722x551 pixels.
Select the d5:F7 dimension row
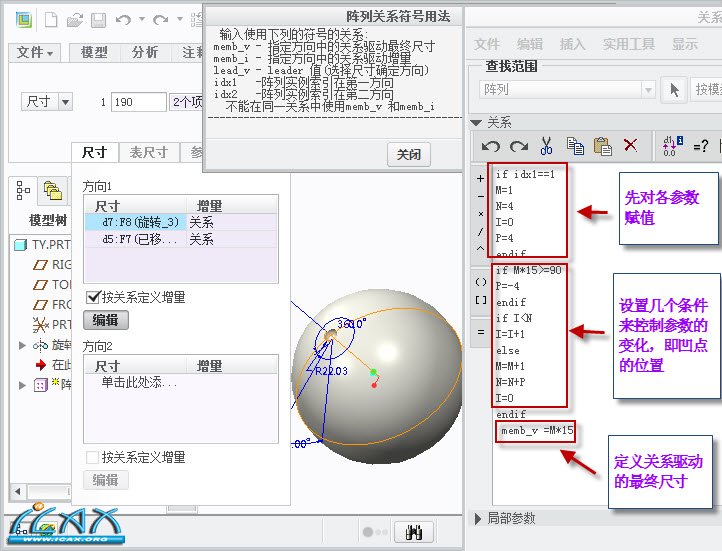point(181,239)
